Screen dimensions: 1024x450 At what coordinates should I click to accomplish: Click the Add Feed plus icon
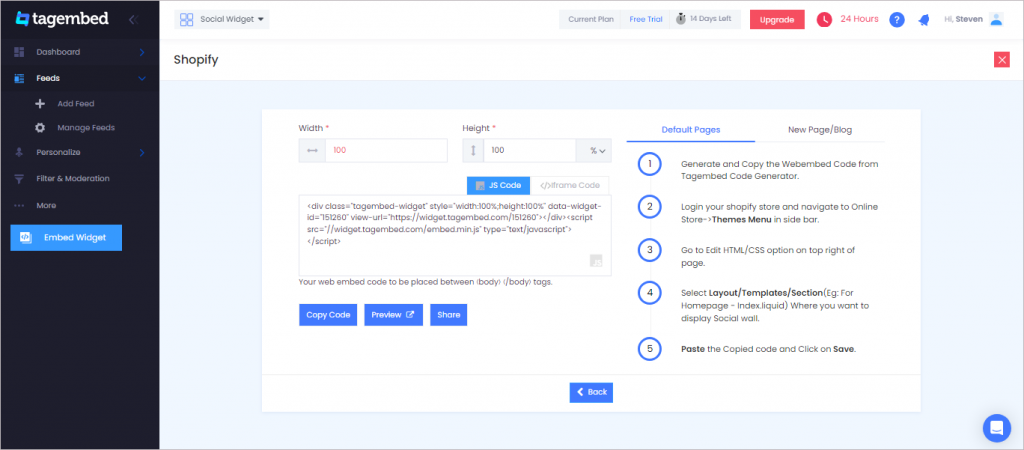(x=40, y=103)
